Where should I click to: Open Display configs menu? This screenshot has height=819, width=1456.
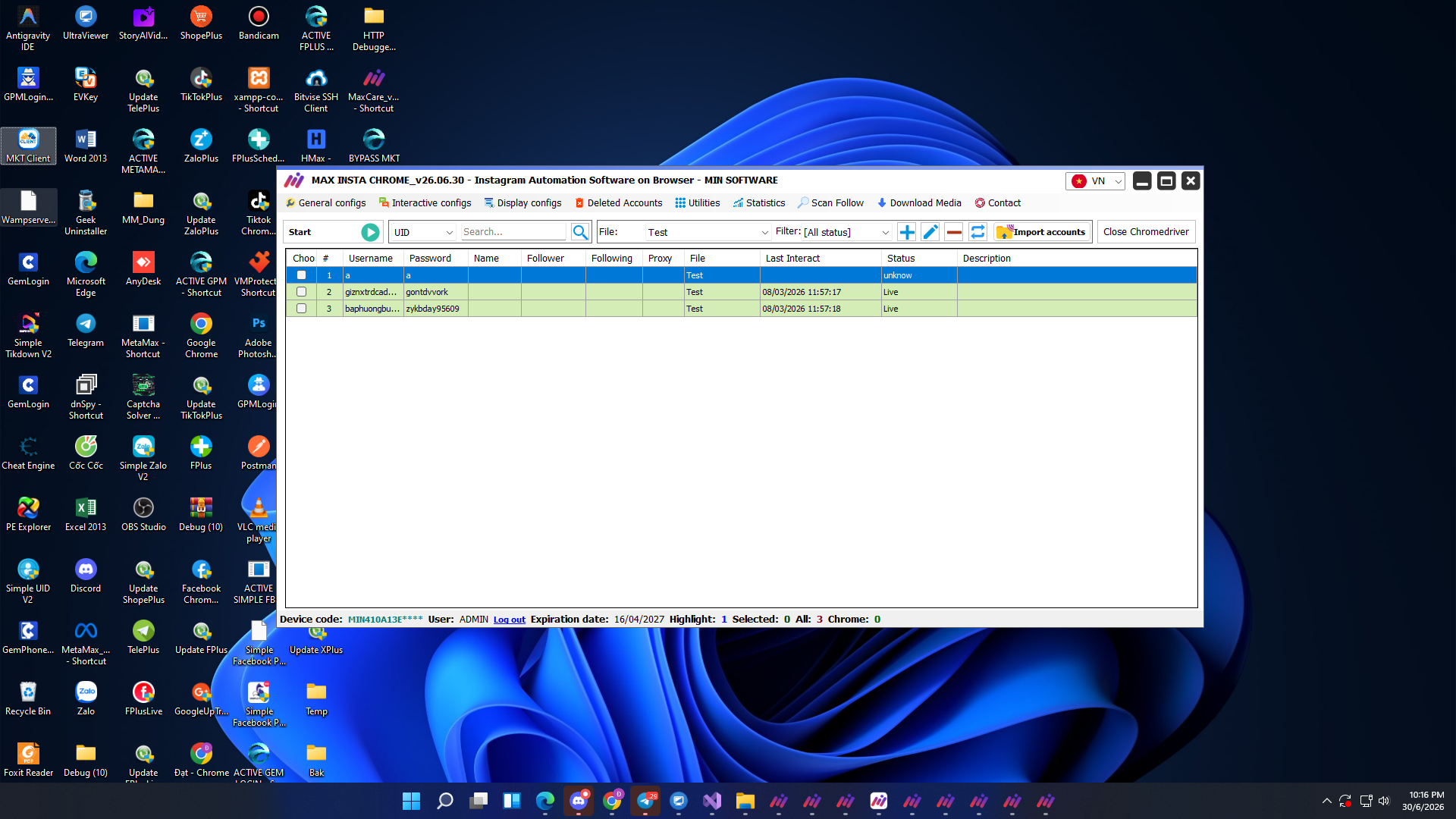pos(522,203)
